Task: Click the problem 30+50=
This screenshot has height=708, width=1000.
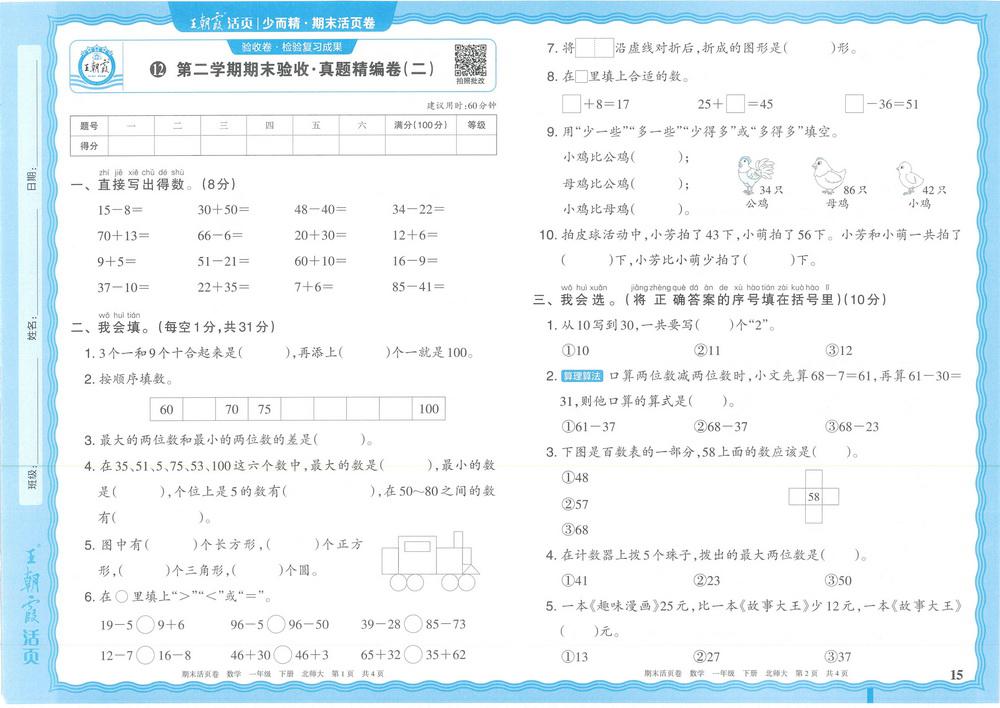Action: 223,210
